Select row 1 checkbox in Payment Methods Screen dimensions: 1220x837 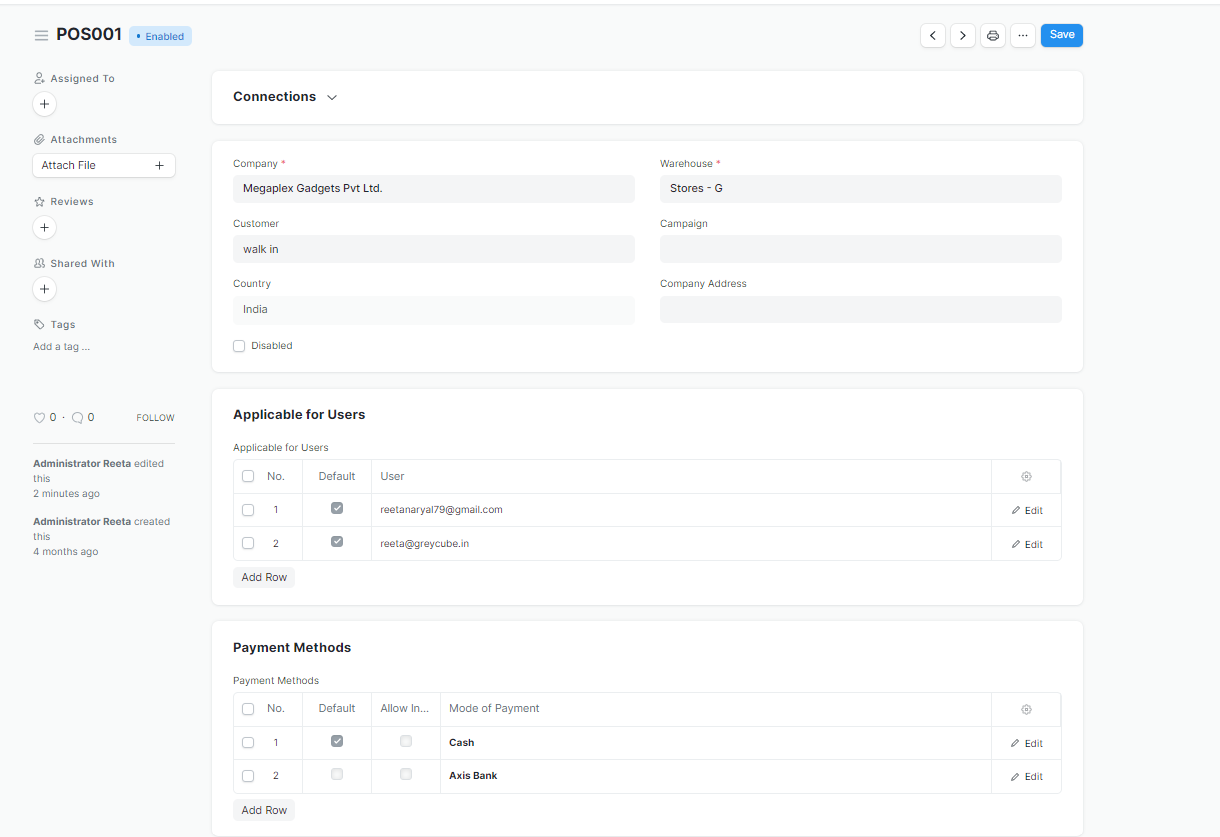(248, 743)
